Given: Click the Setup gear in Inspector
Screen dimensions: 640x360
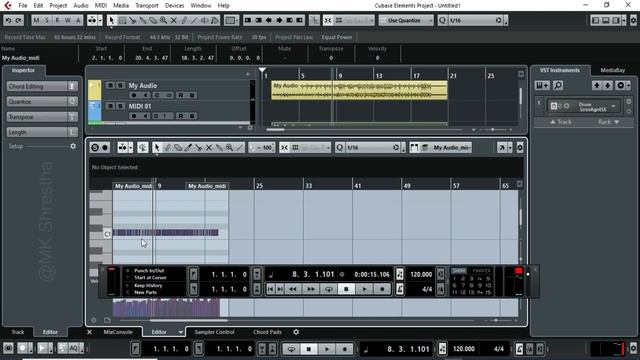Looking at the screenshot, I should [73, 146].
